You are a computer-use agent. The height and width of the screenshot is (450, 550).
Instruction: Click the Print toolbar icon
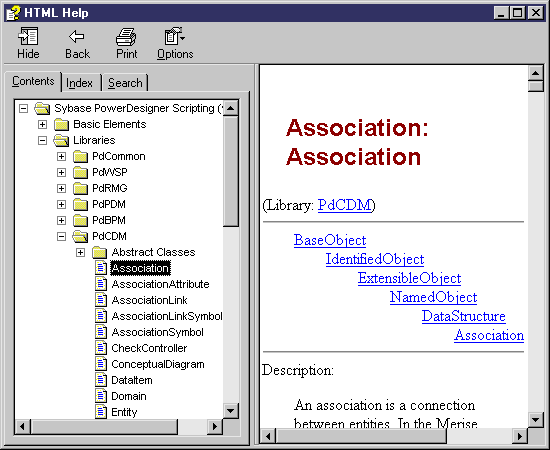(x=126, y=36)
